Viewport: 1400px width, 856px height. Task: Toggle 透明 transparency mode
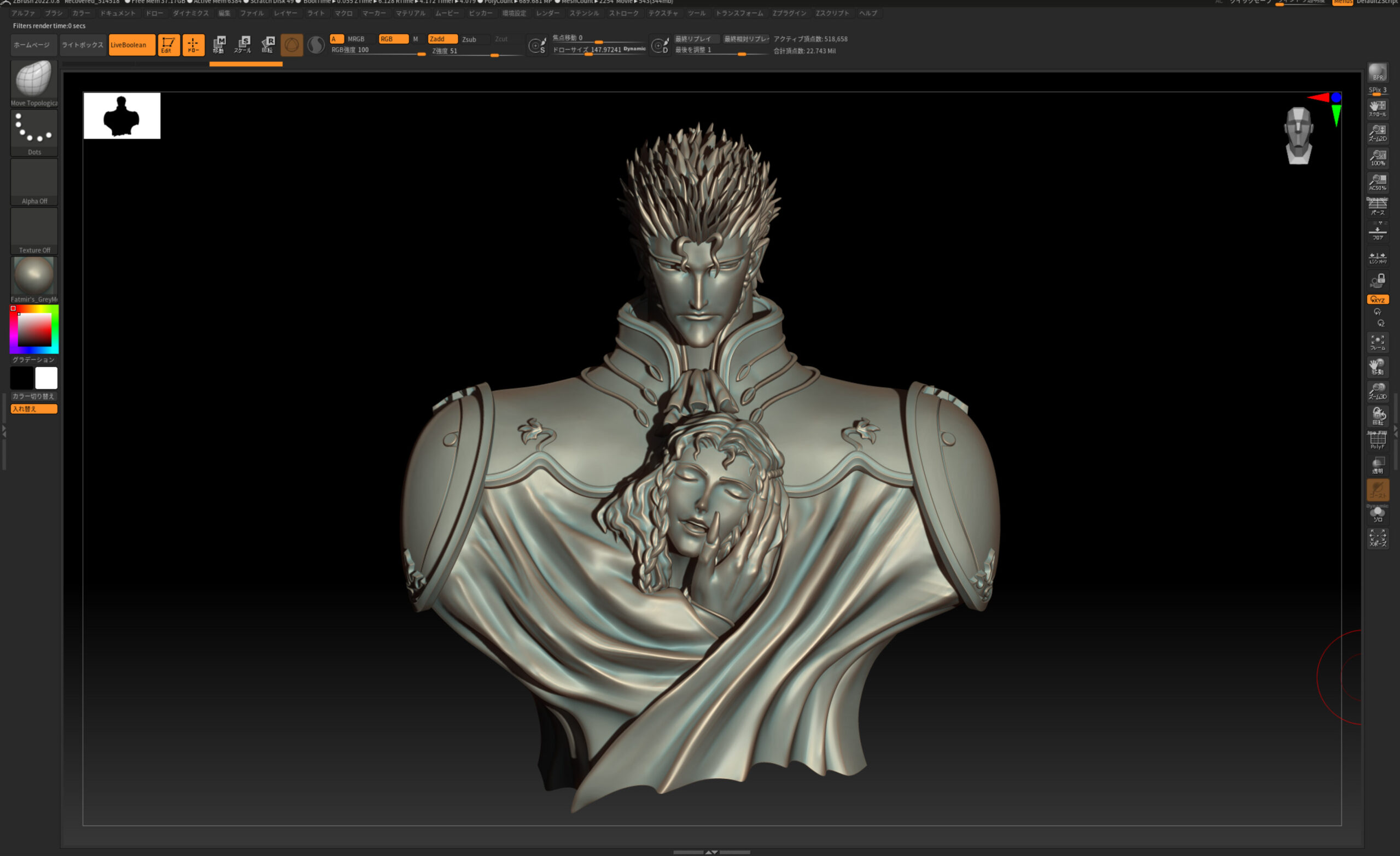1378,465
